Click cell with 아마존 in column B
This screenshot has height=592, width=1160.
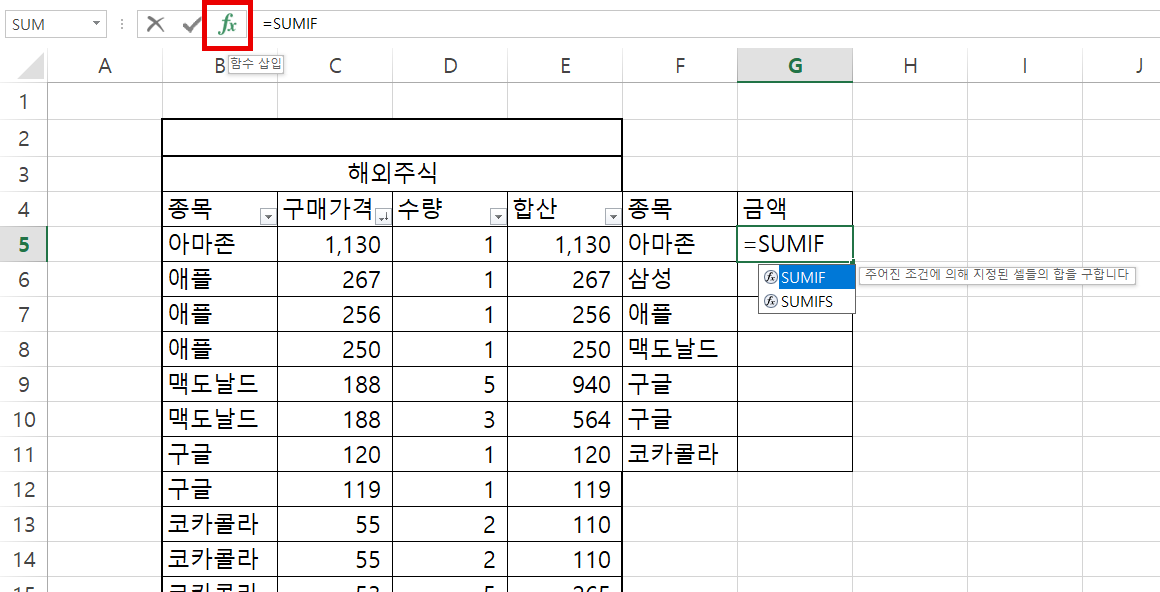coord(220,243)
